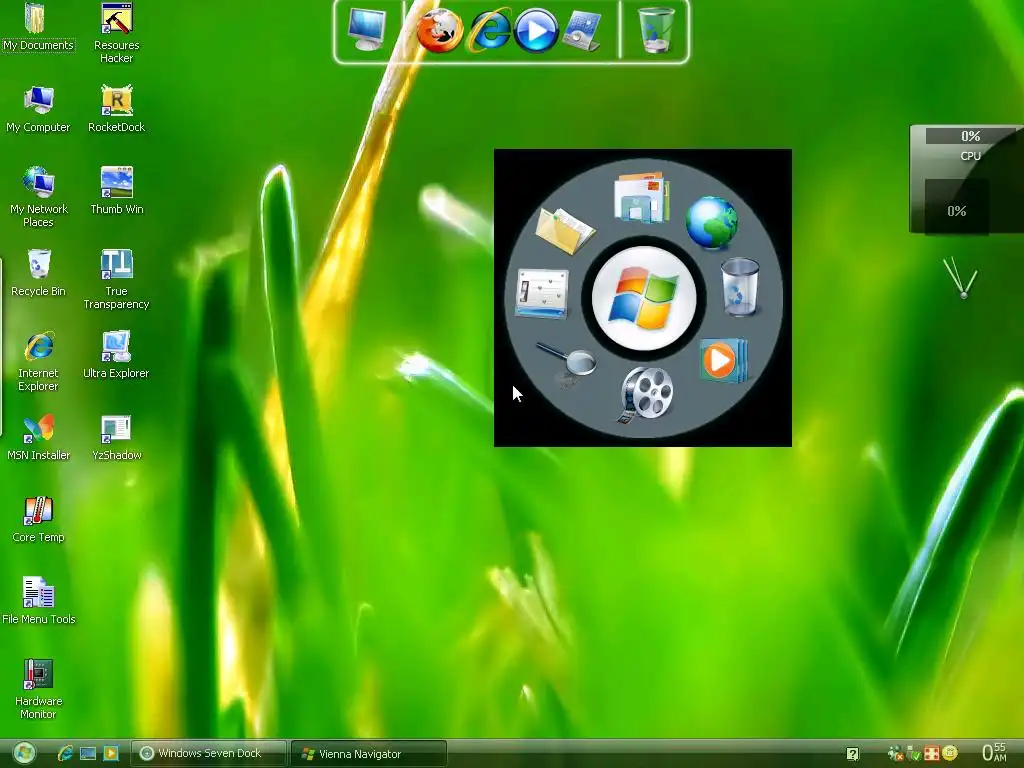
Task: Open the film reel icon in the Vienna Navigator wheel
Action: [x=645, y=394]
